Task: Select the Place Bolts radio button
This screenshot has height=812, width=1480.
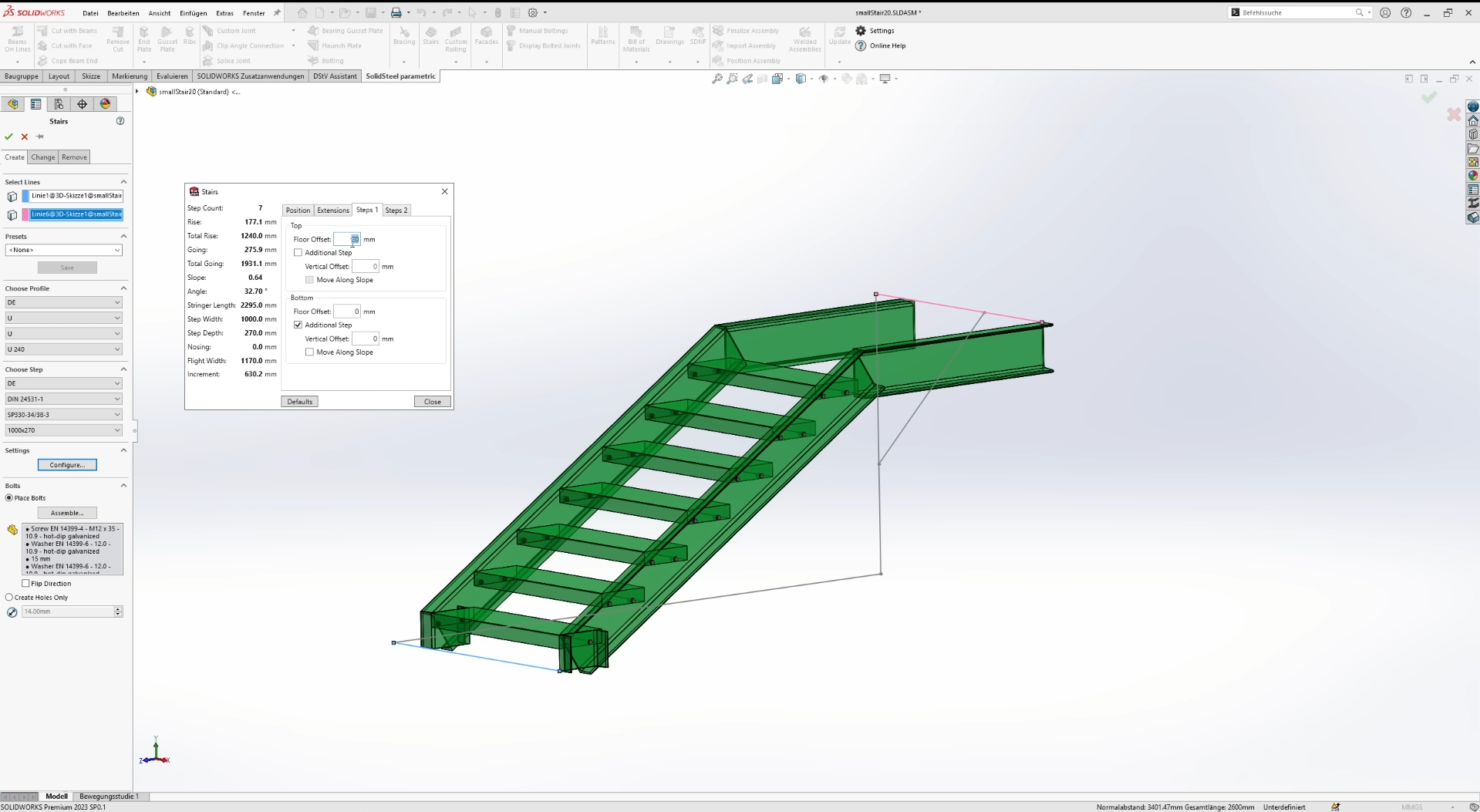Action: point(9,498)
